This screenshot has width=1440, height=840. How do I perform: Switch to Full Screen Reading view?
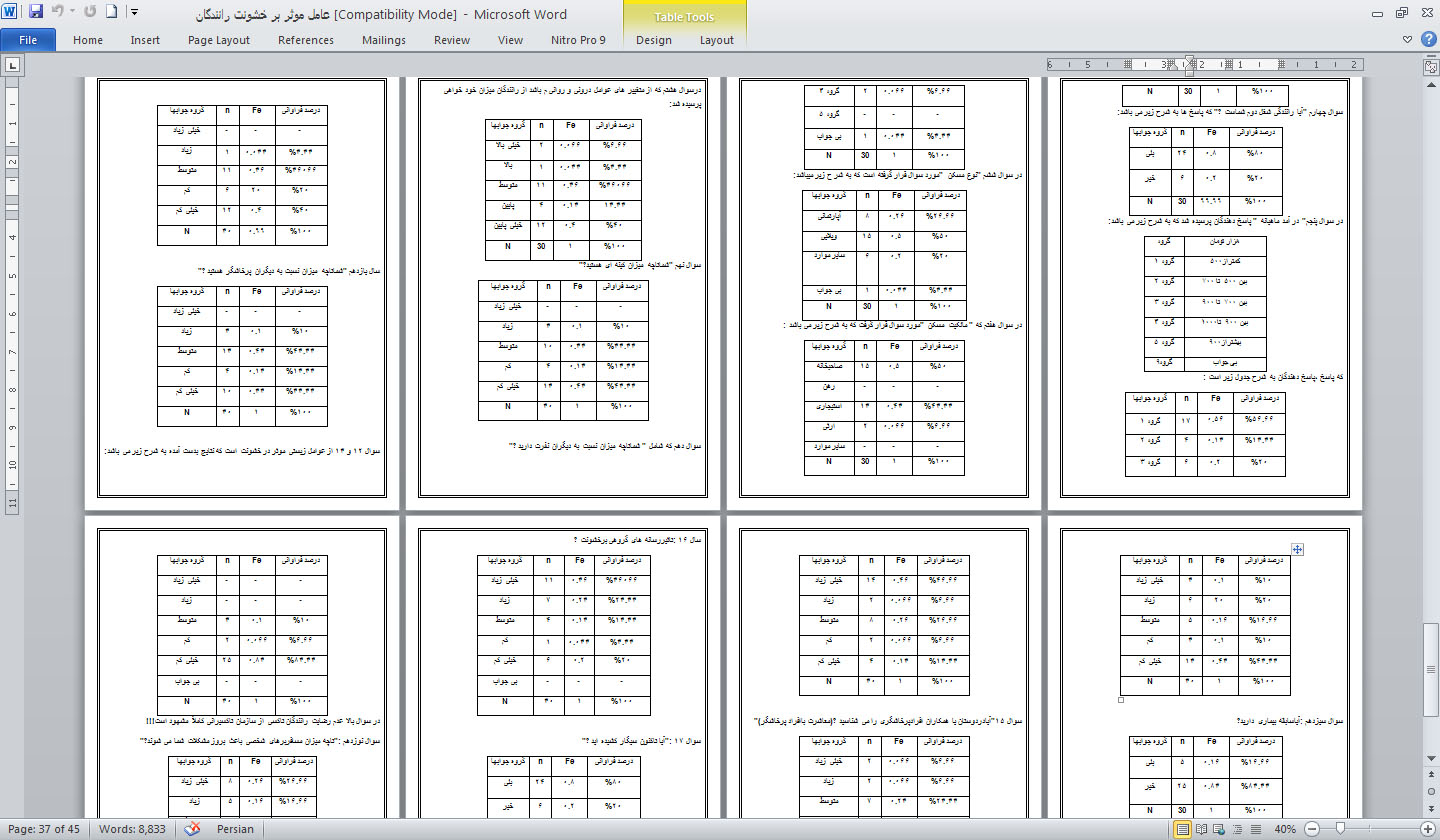click(1203, 829)
